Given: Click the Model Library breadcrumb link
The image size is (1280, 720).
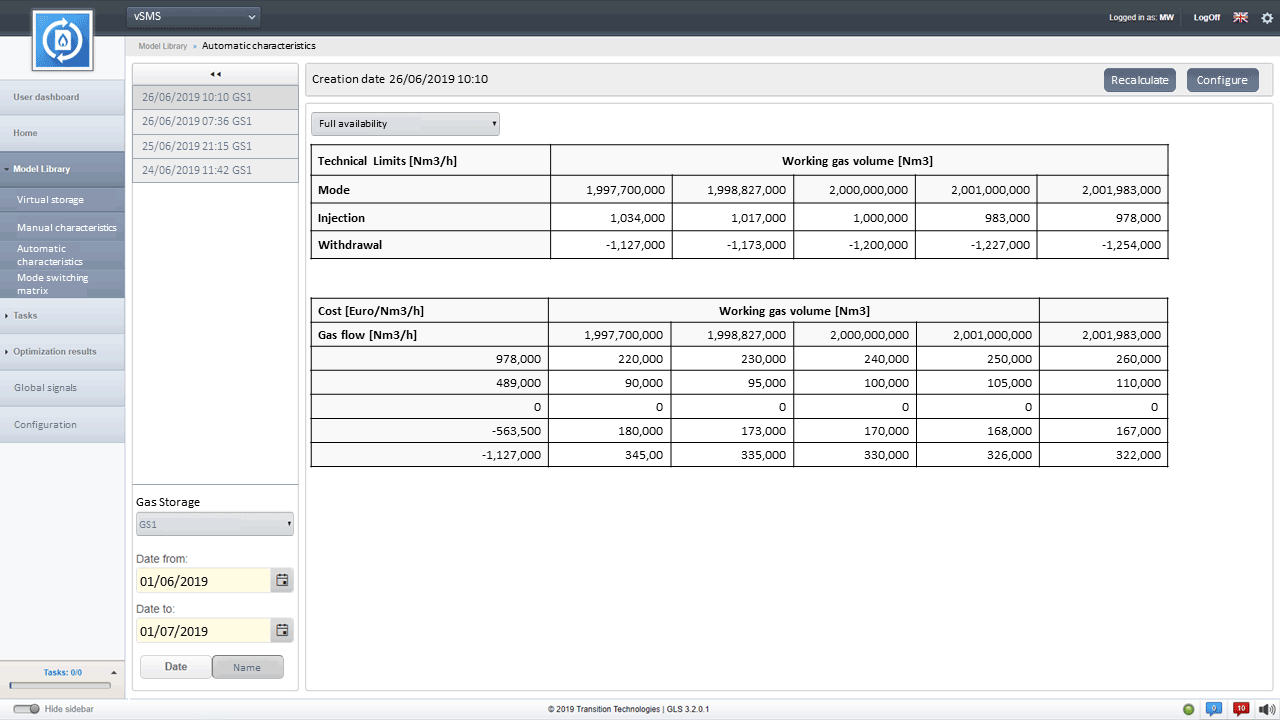Looking at the screenshot, I should point(162,46).
